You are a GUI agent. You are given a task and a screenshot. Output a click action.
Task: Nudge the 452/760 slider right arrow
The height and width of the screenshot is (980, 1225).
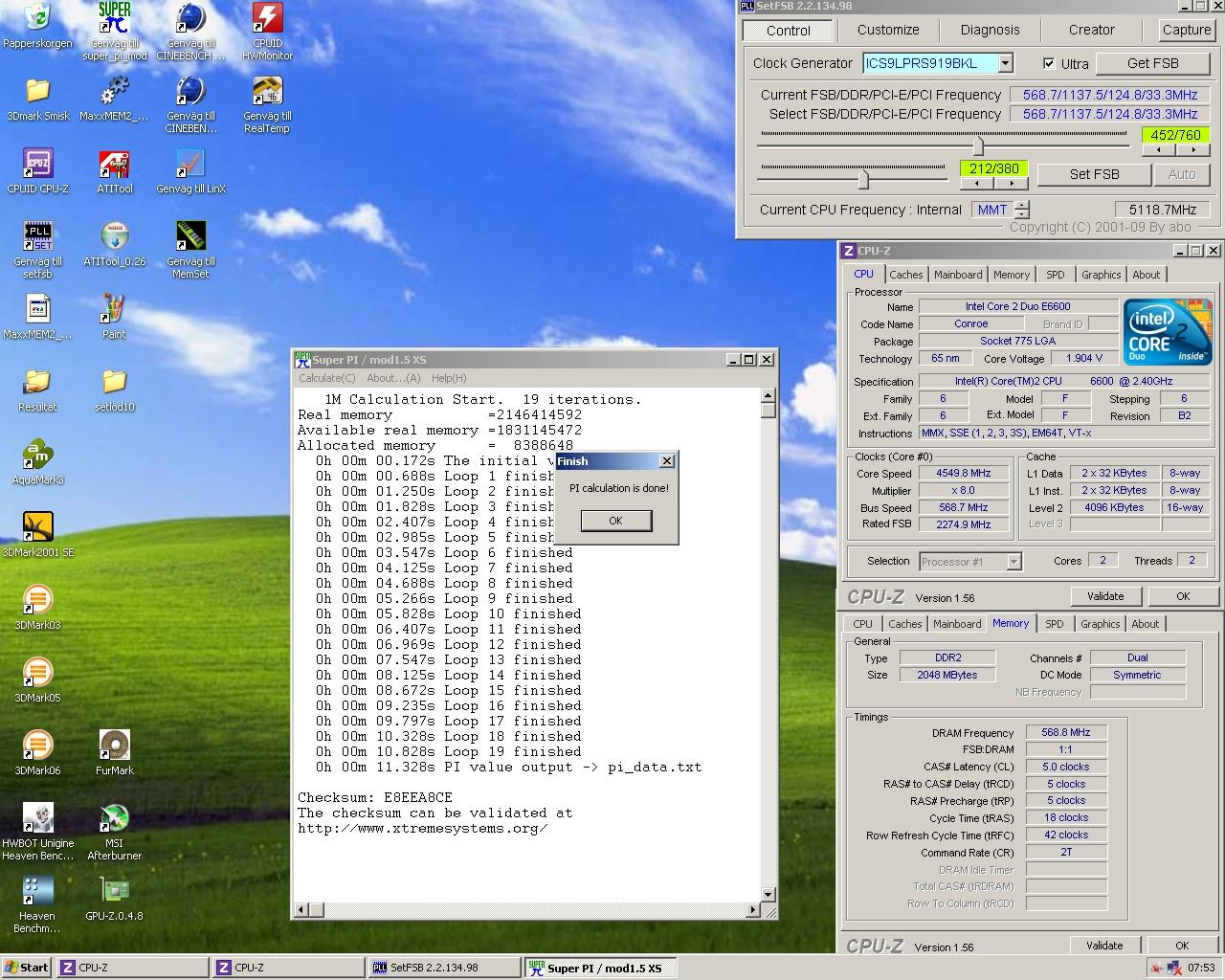(x=1192, y=149)
